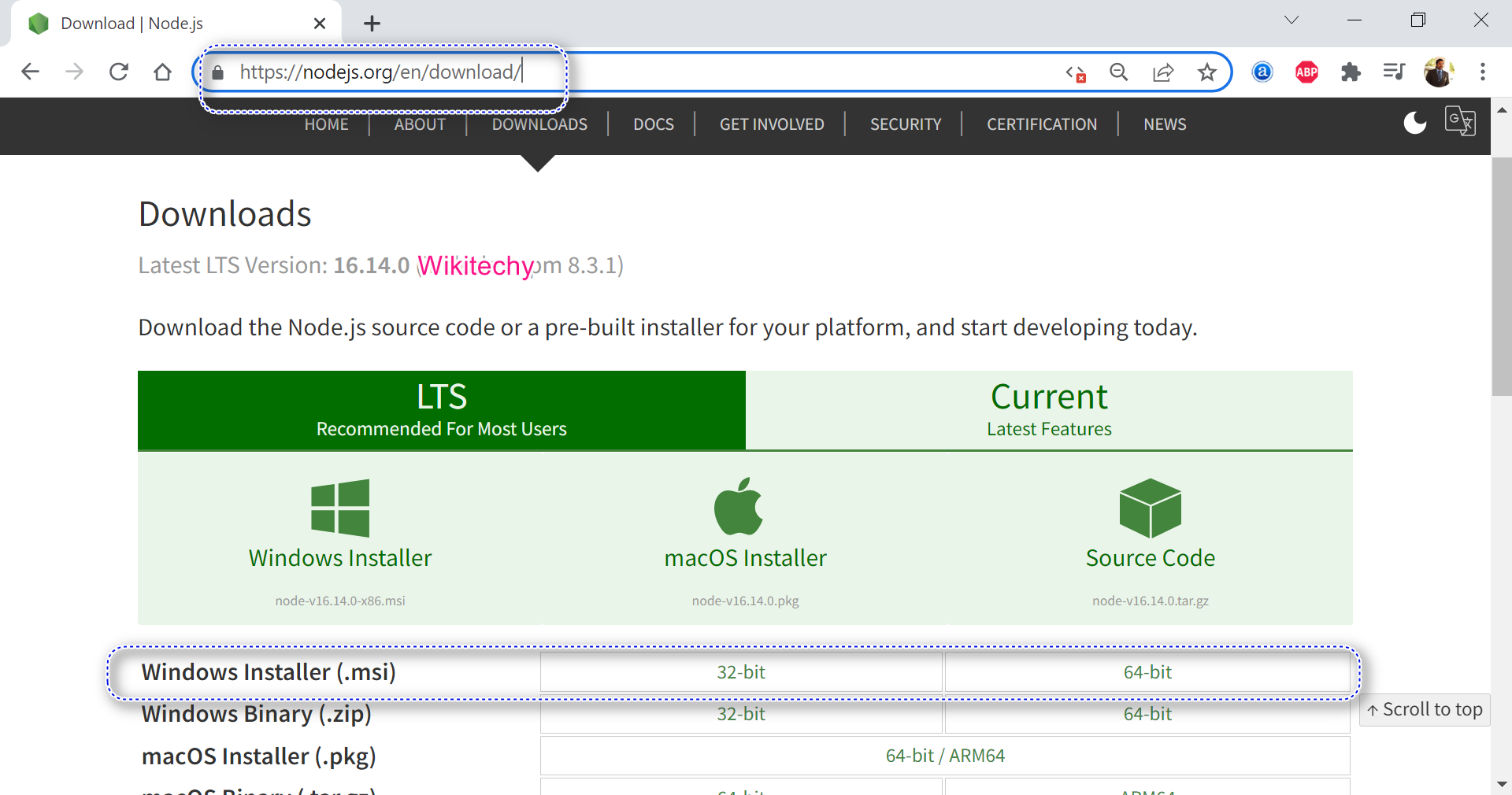Switch to the Current Latest Features tab
The width and height of the screenshot is (1512, 795).
pyautogui.click(x=1049, y=410)
